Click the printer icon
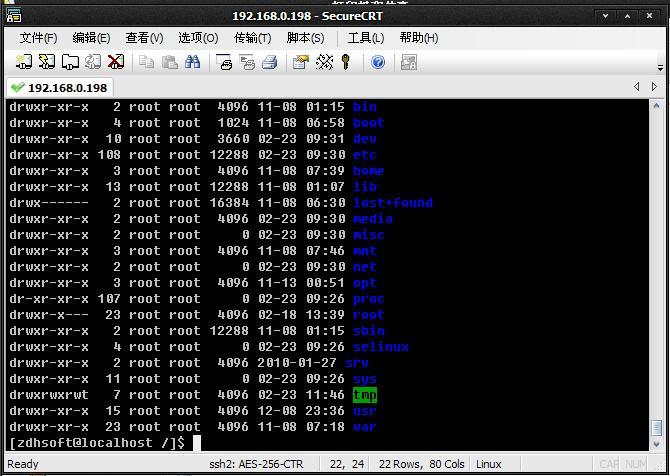Screen dimensions: 670x476 [x=270, y=62]
